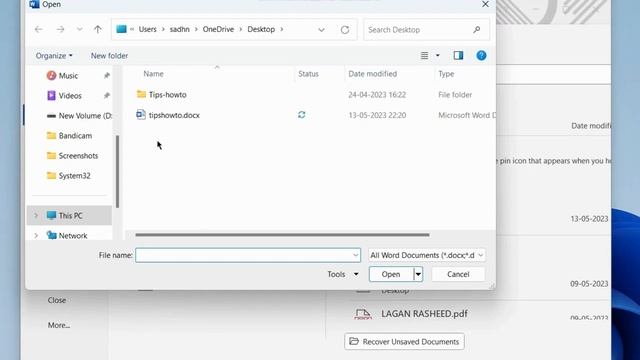Image resolution: width=640 pixels, height=360 pixels.
Task: Click the Videos purple icon
Action: point(51,96)
